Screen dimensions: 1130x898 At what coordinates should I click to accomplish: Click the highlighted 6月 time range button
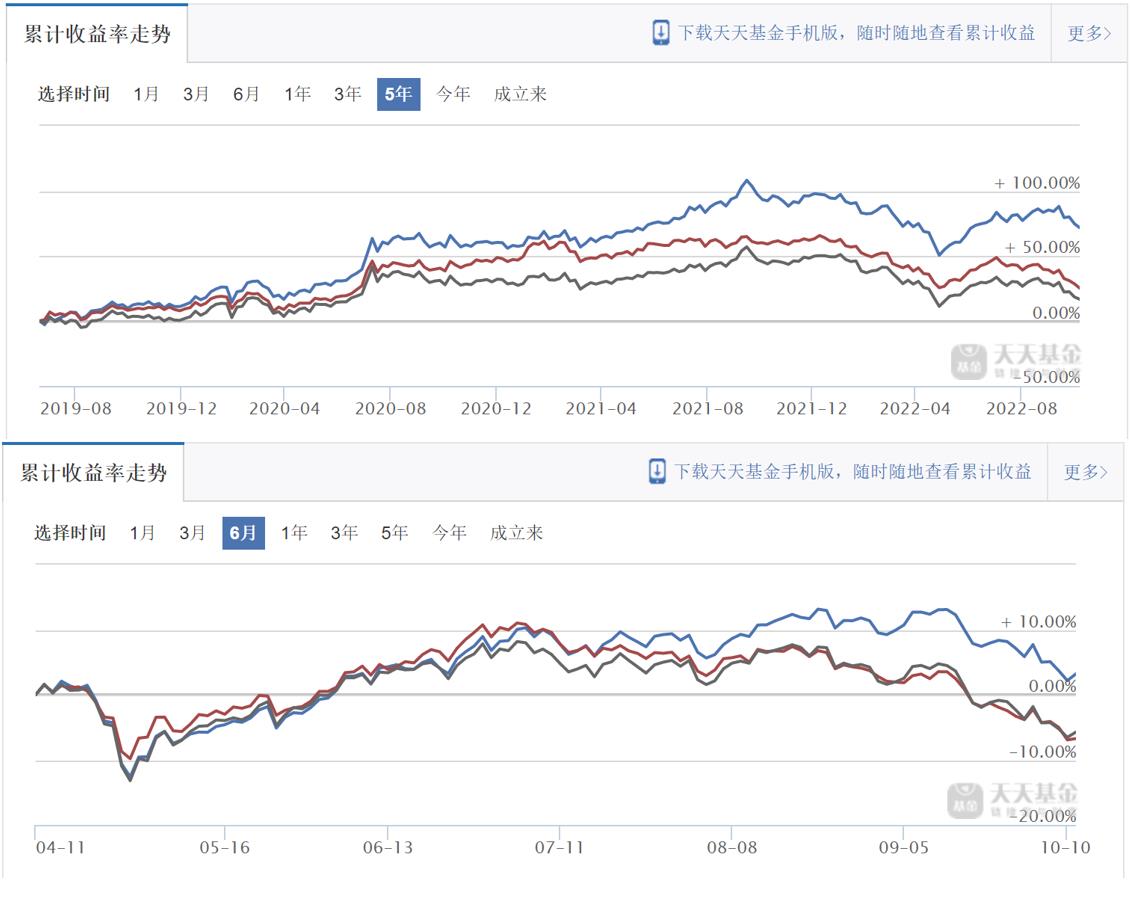click(243, 533)
